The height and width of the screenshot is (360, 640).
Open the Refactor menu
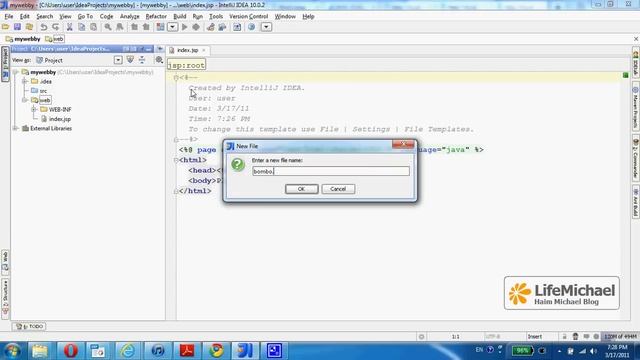pyautogui.click(x=156, y=16)
